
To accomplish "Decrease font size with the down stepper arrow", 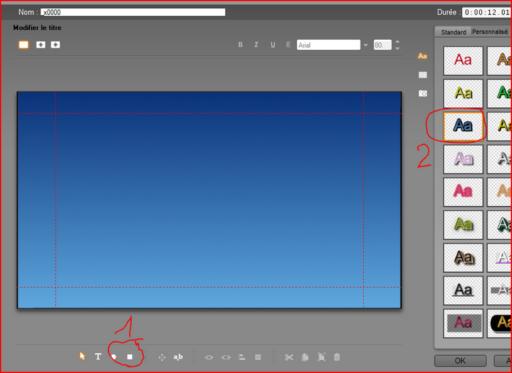I will point(397,48).
